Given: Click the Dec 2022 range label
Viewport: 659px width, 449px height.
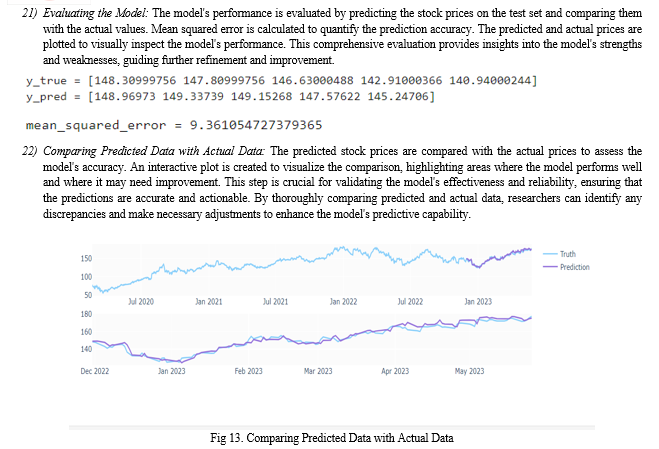Looking at the screenshot, I should click(x=94, y=371).
